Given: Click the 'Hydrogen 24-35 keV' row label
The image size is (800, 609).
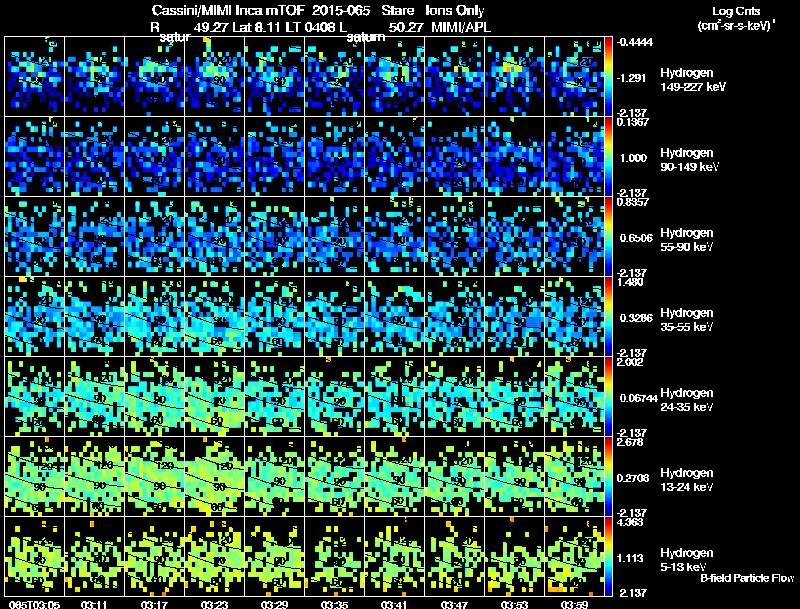Looking at the screenshot, I should click(x=687, y=400).
